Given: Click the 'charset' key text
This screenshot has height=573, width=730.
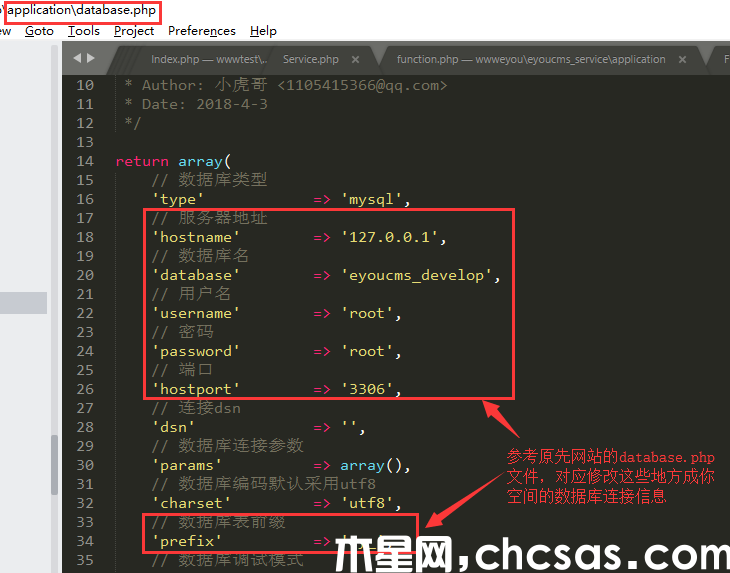Looking at the screenshot, I should coord(191,503).
